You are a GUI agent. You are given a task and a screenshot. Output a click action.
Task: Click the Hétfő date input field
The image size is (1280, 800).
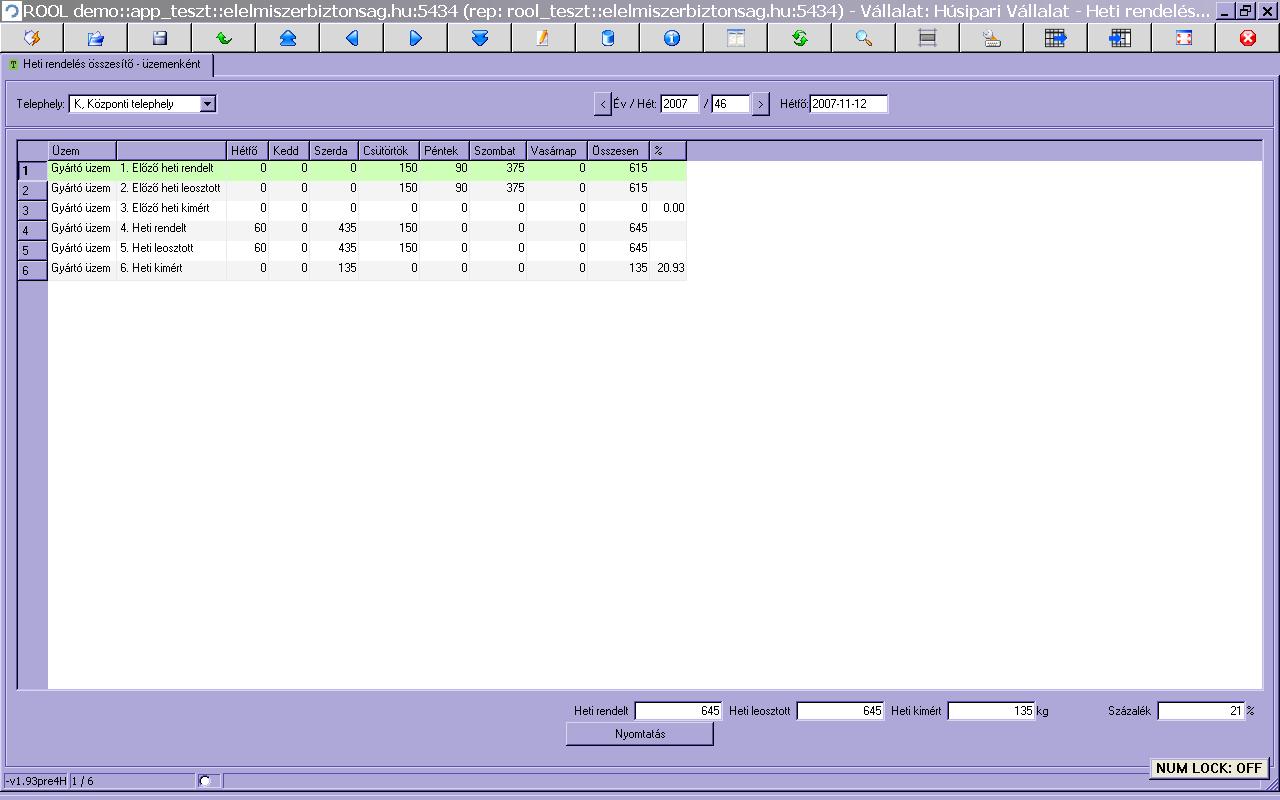point(848,104)
